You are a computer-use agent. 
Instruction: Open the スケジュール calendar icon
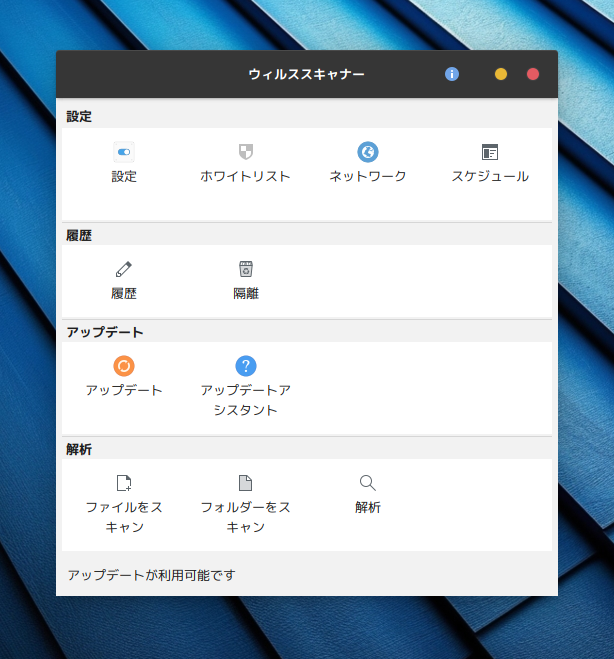click(490, 152)
